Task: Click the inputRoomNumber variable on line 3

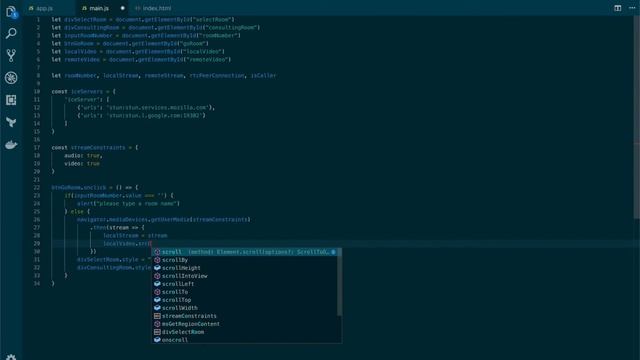Action: click(89, 36)
